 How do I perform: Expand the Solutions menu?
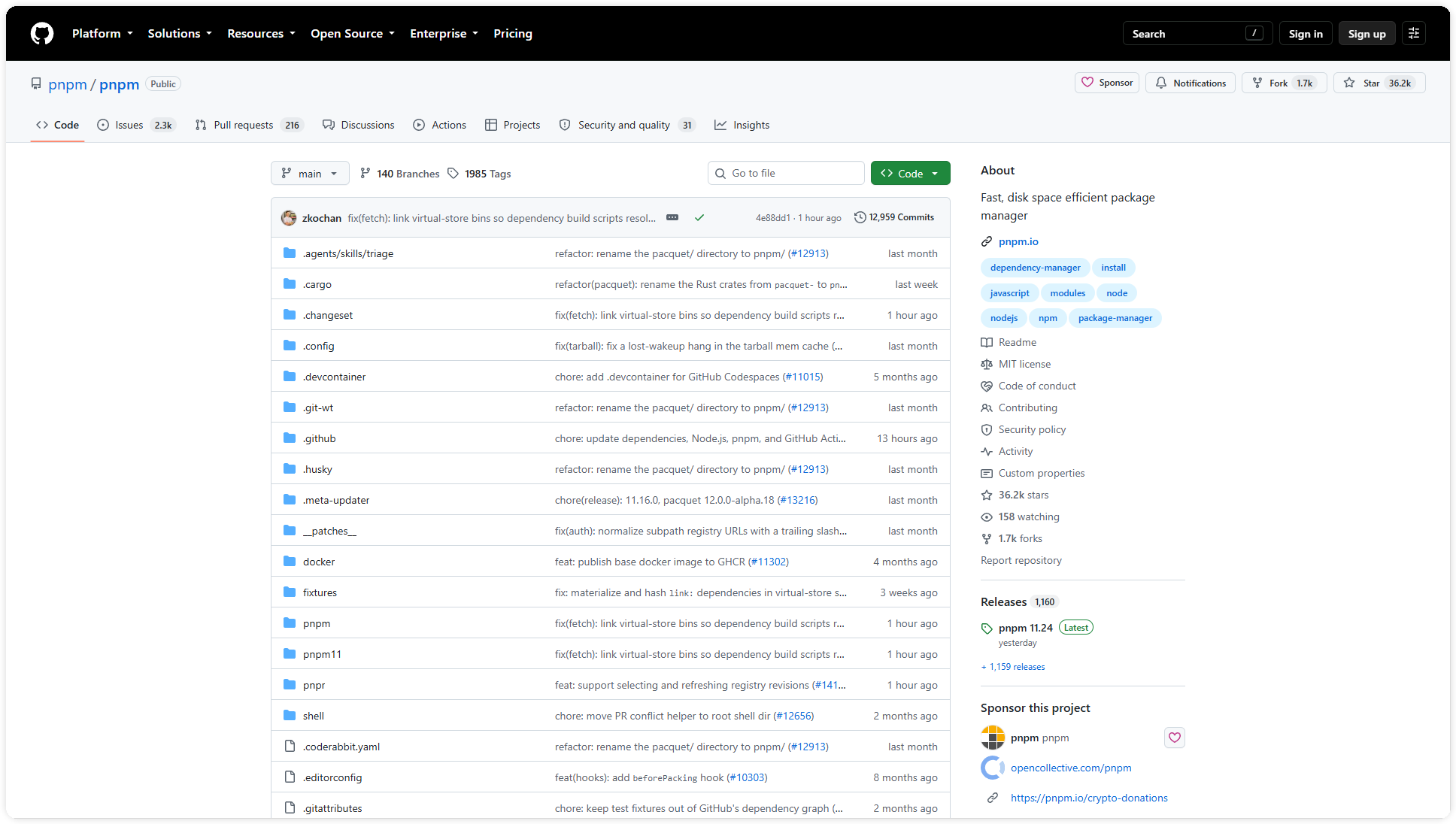coord(180,33)
